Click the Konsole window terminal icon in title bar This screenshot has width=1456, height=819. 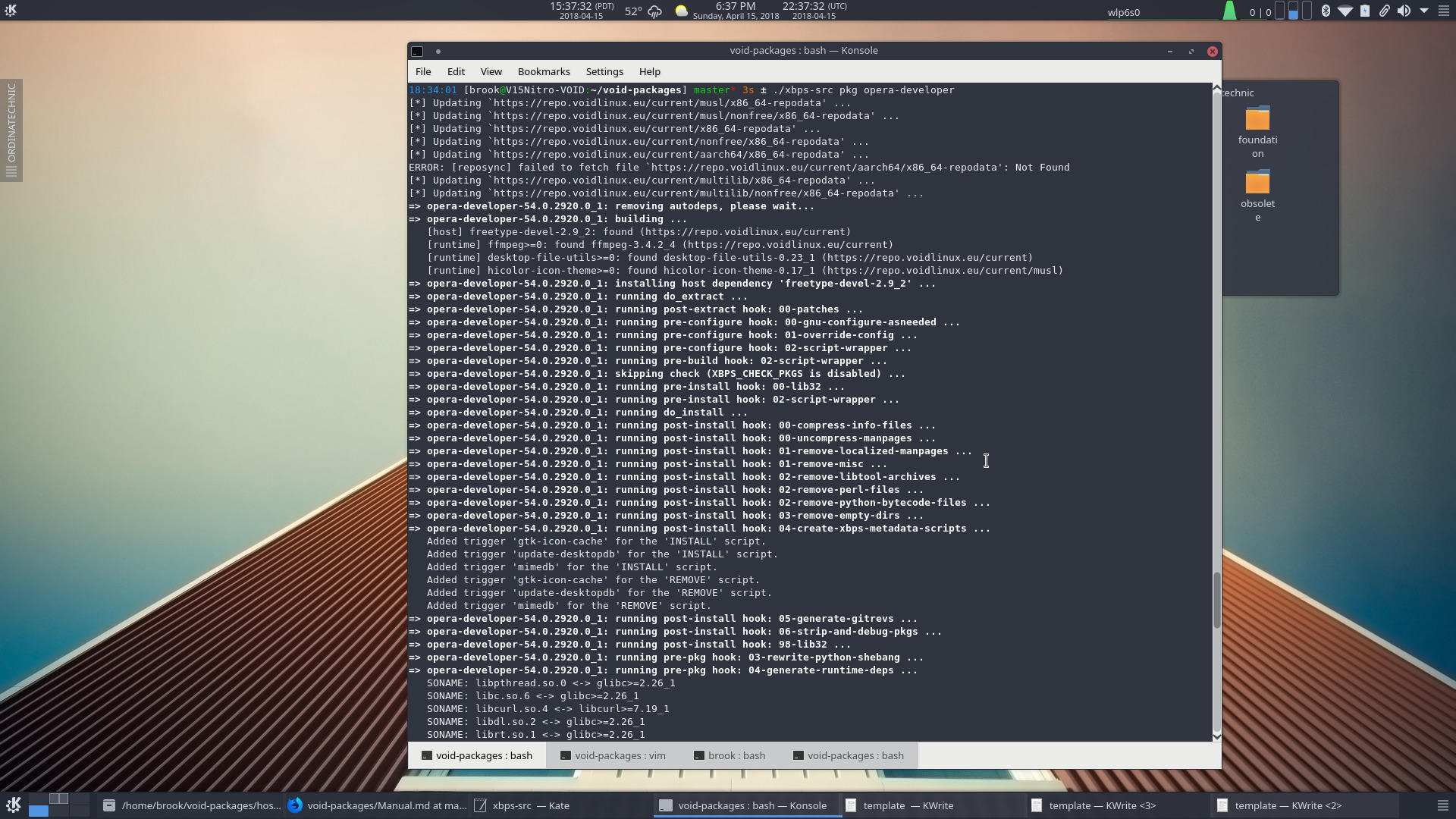coord(417,51)
